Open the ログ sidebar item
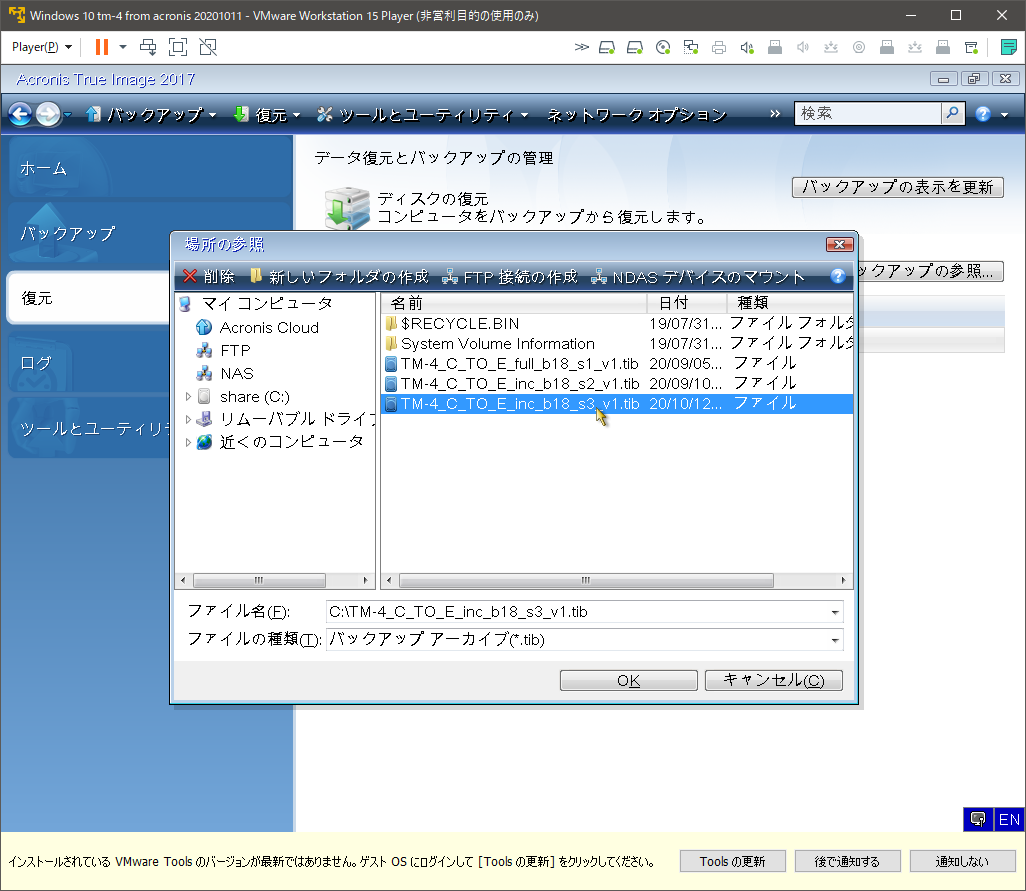 (x=88, y=363)
